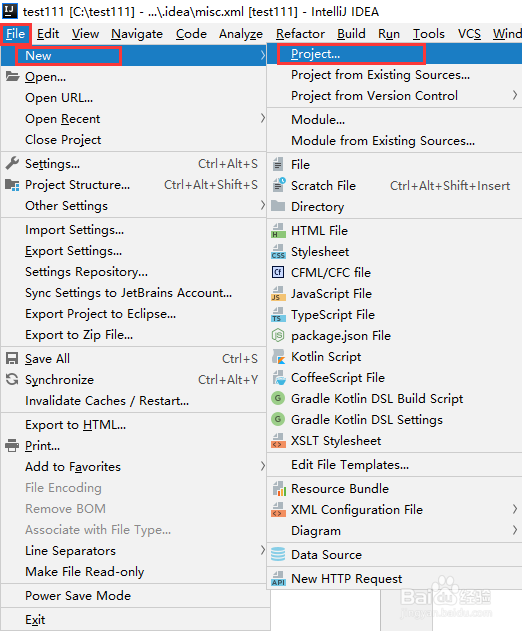Click the JavaScript File JS icon

[x=278, y=293]
